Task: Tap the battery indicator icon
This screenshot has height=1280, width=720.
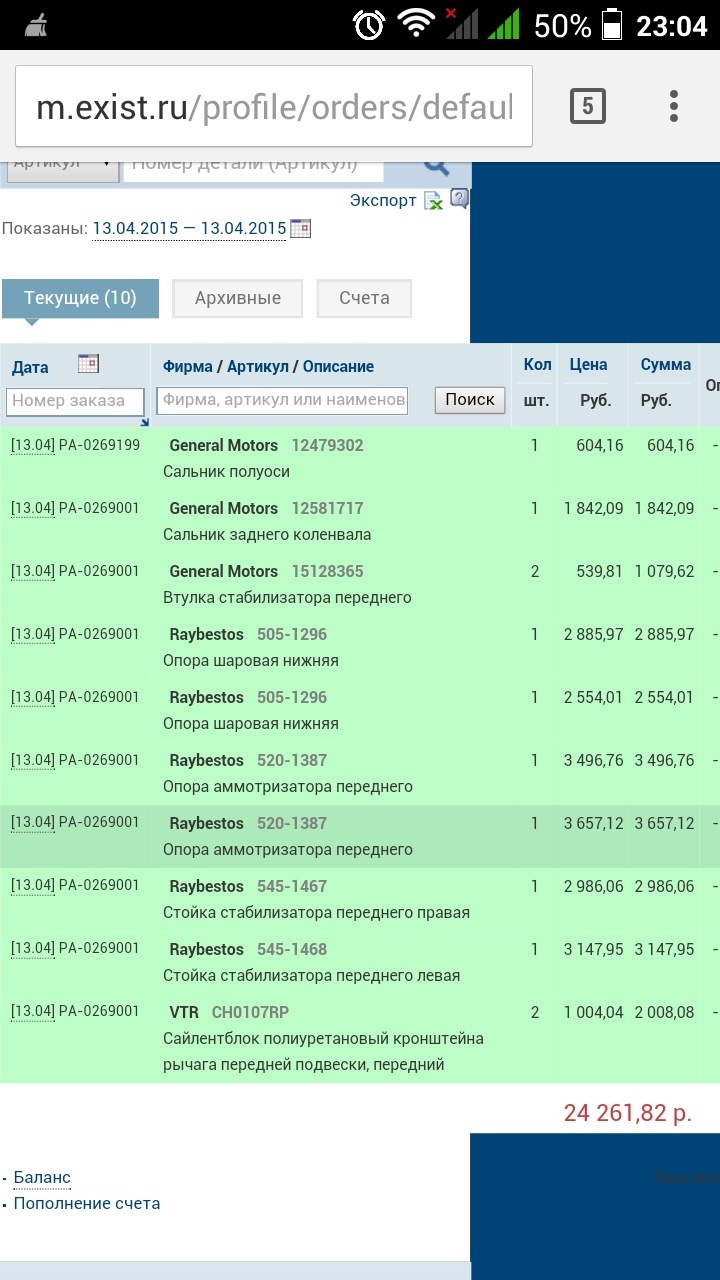Action: (x=611, y=24)
